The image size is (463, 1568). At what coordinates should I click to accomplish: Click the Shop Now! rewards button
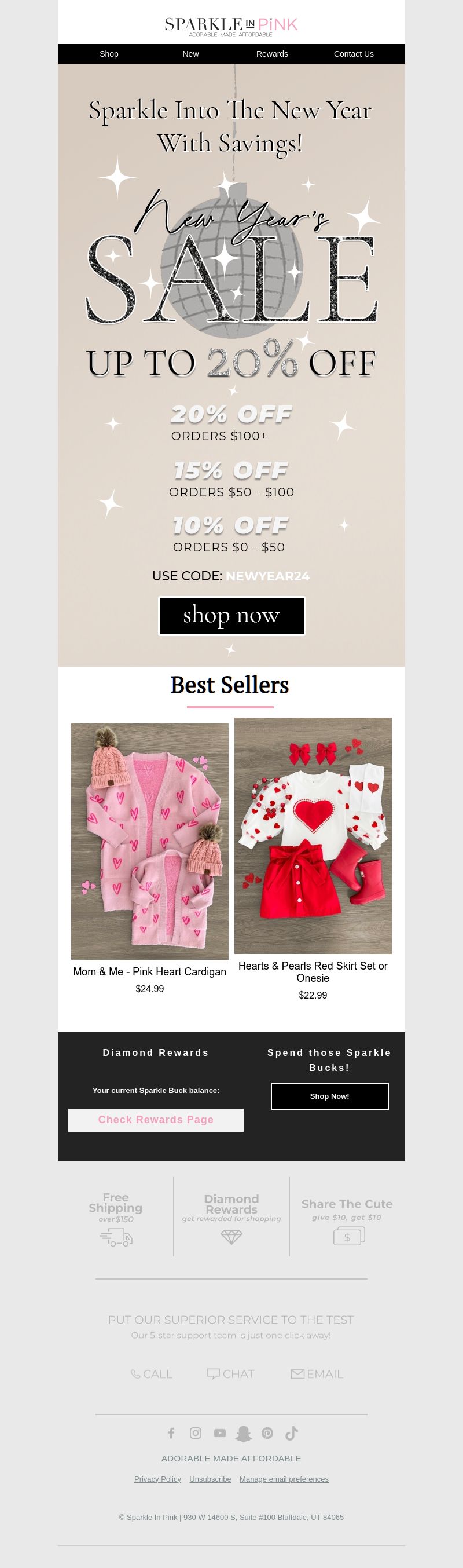[329, 1096]
